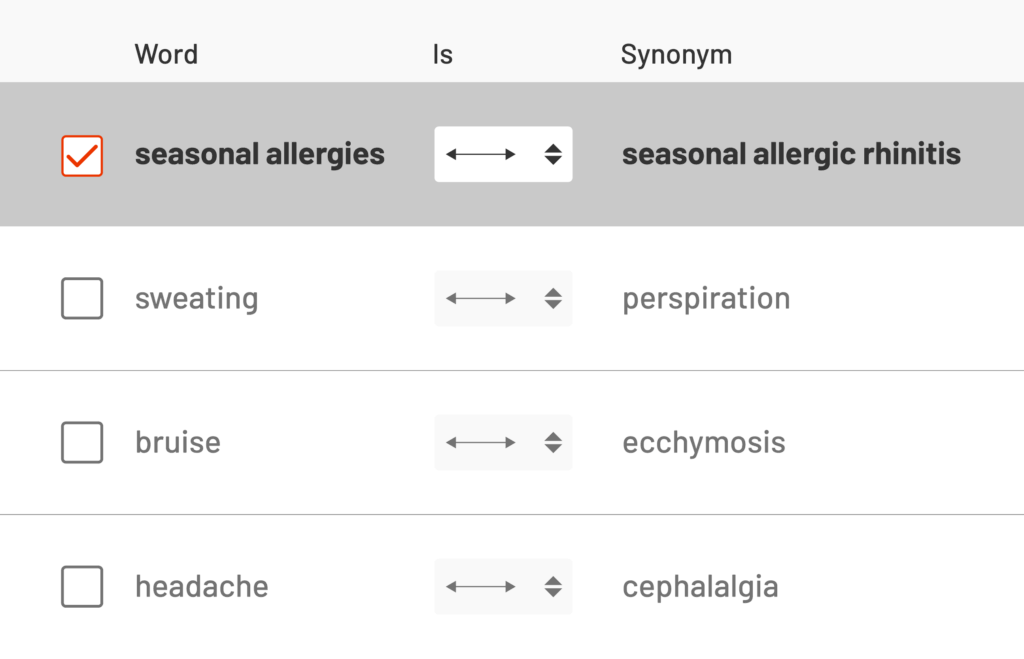
Task: Click the ecchymosis synonym text
Action: tap(704, 442)
